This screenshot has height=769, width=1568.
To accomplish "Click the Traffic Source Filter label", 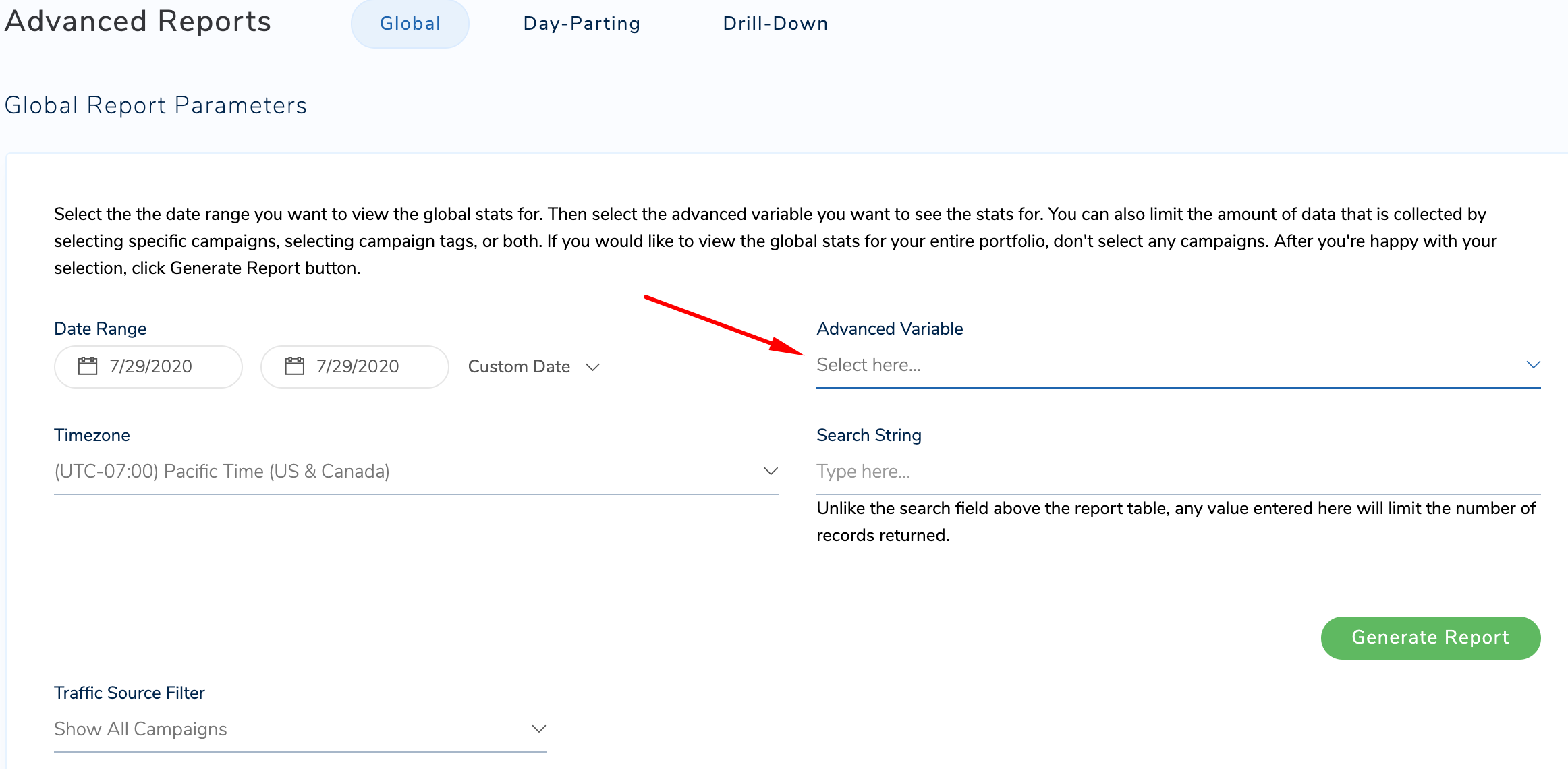I will tap(130, 693).
